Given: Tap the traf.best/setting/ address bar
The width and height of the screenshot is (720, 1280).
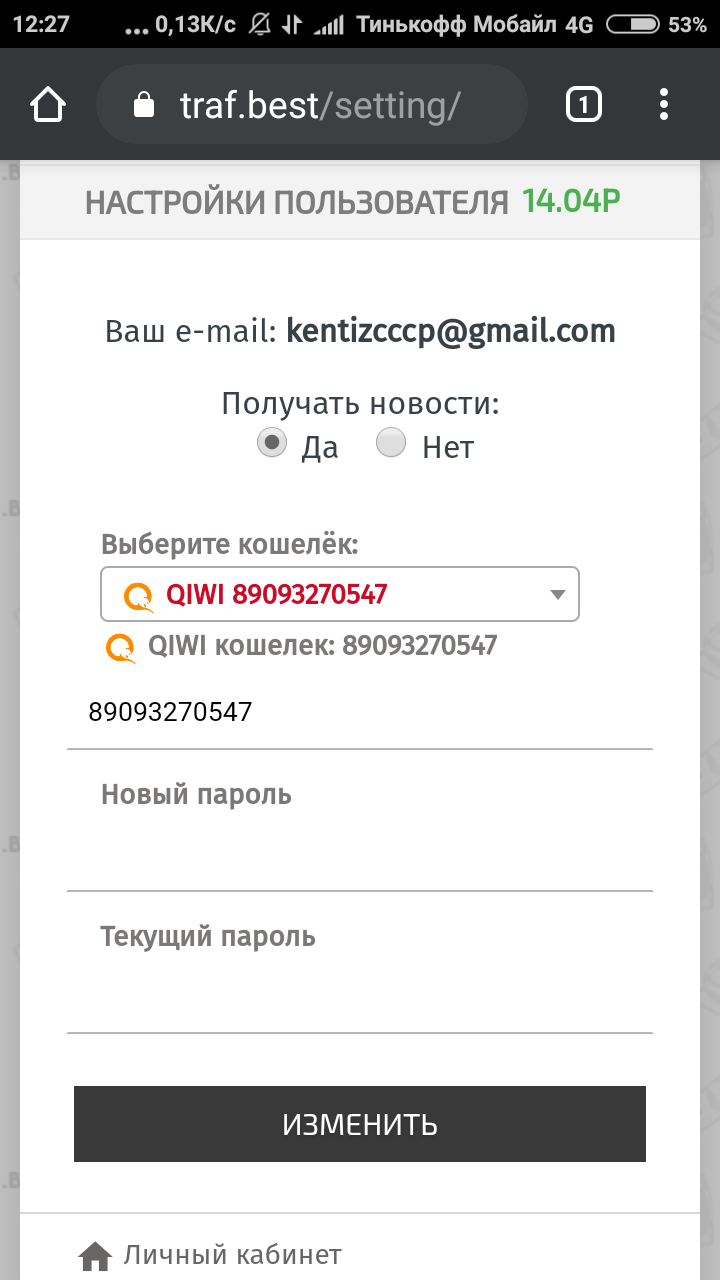Looking at the screenshot, I should pos(311,105).
